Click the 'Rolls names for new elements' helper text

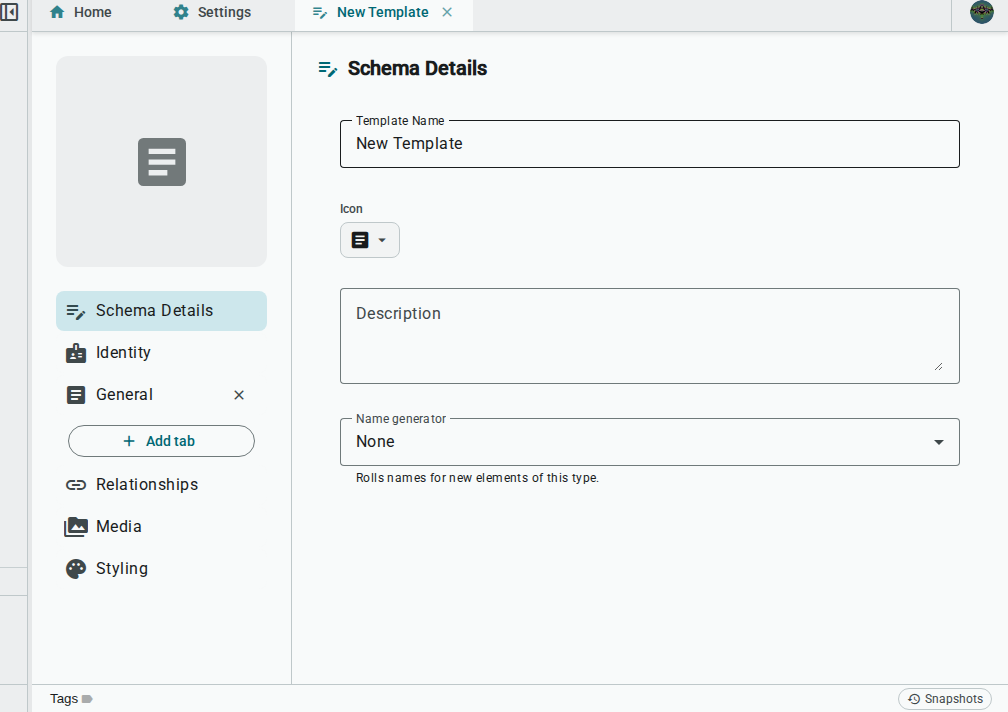[x=477, y=478]
